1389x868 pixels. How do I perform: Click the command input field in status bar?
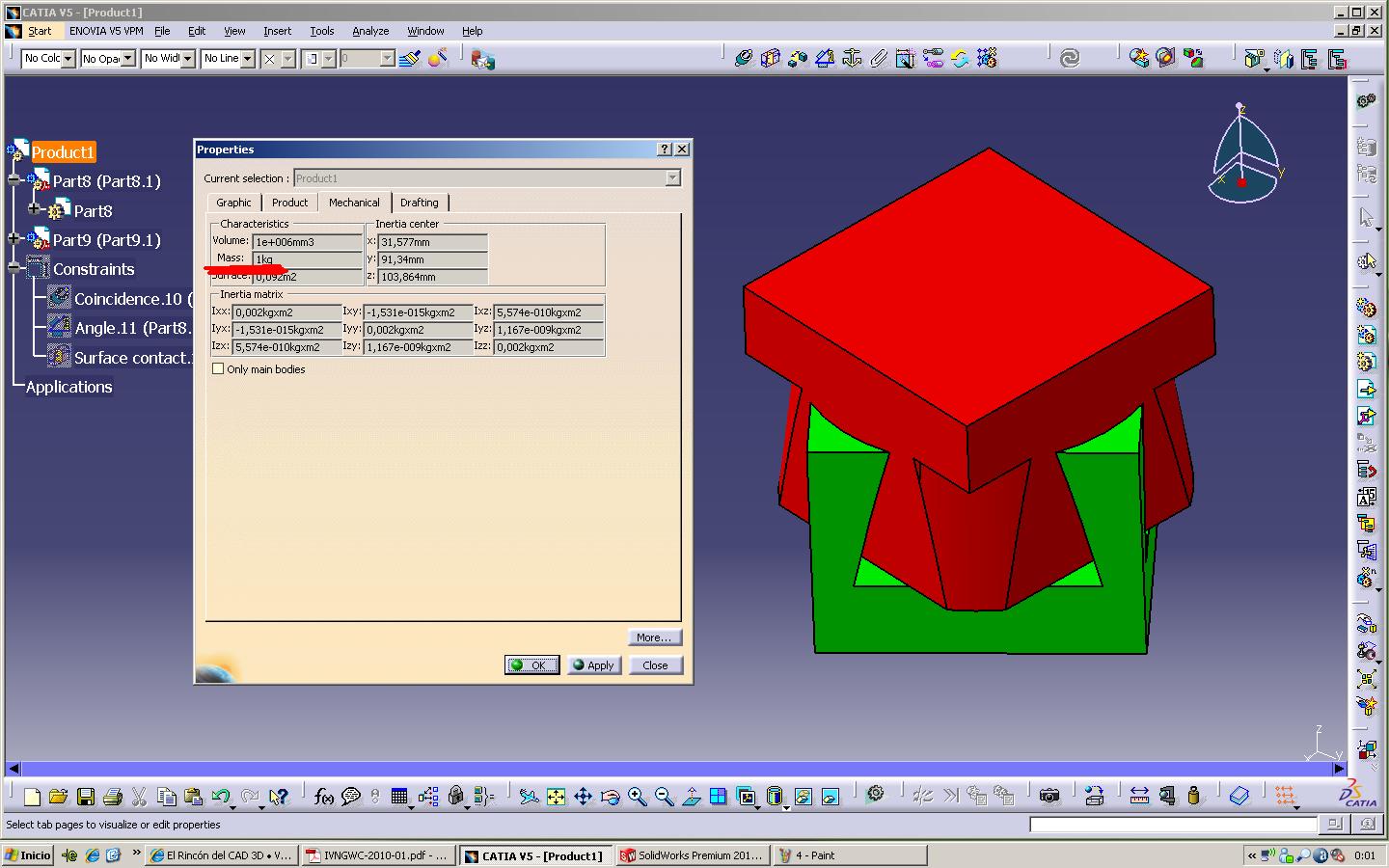pos(1173,825)
